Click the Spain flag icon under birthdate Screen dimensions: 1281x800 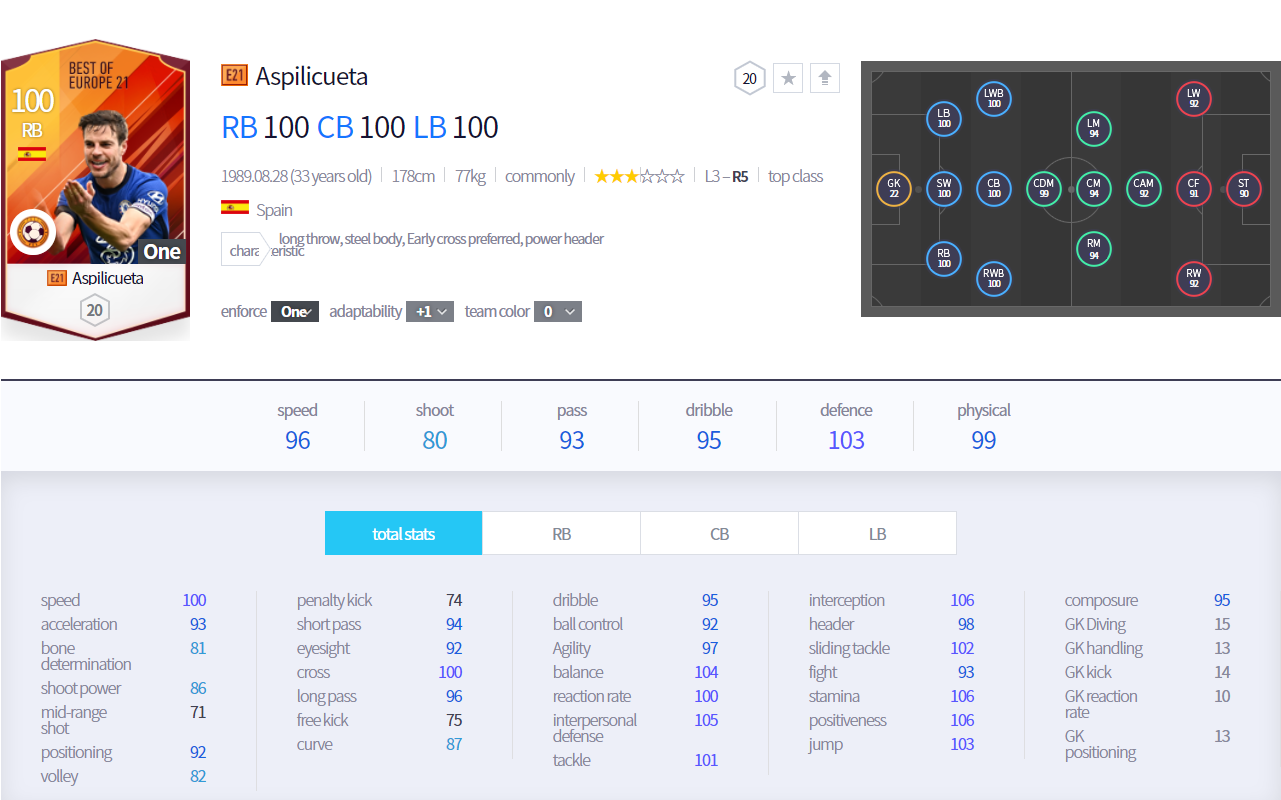[x=235, y=209]
